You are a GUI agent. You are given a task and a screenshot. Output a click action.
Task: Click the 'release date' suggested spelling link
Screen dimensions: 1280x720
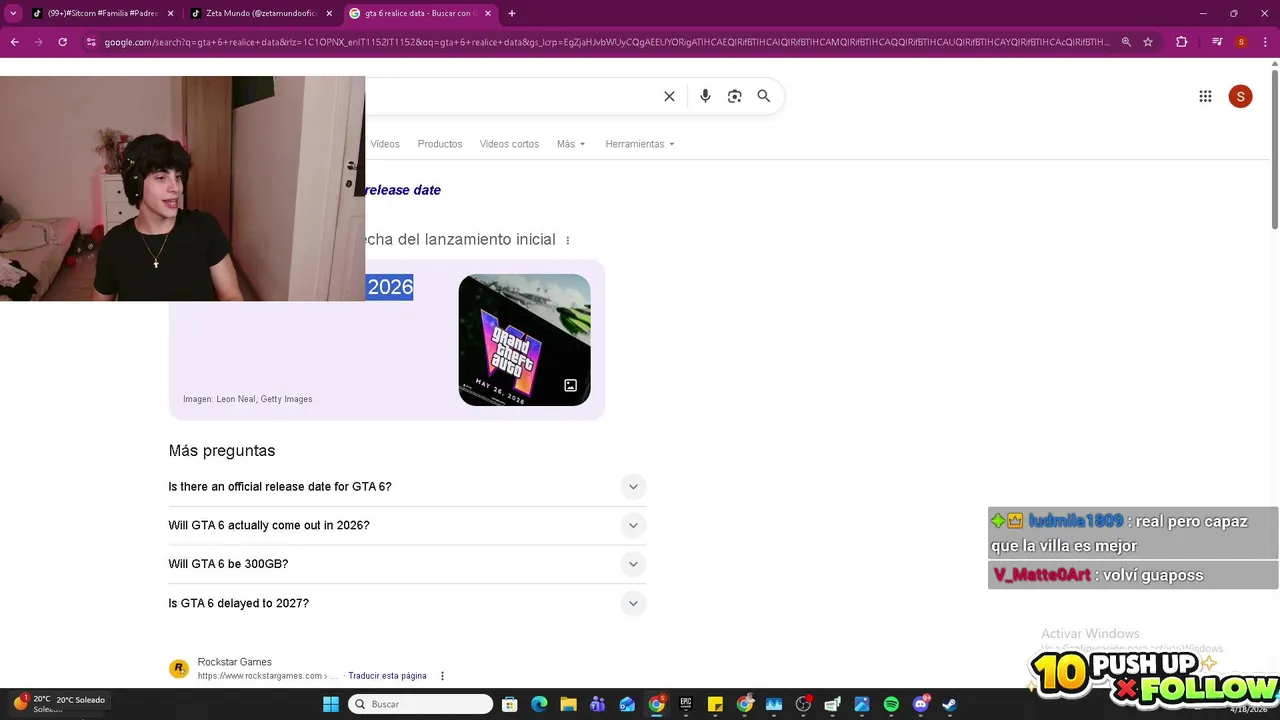click(403, 190)
